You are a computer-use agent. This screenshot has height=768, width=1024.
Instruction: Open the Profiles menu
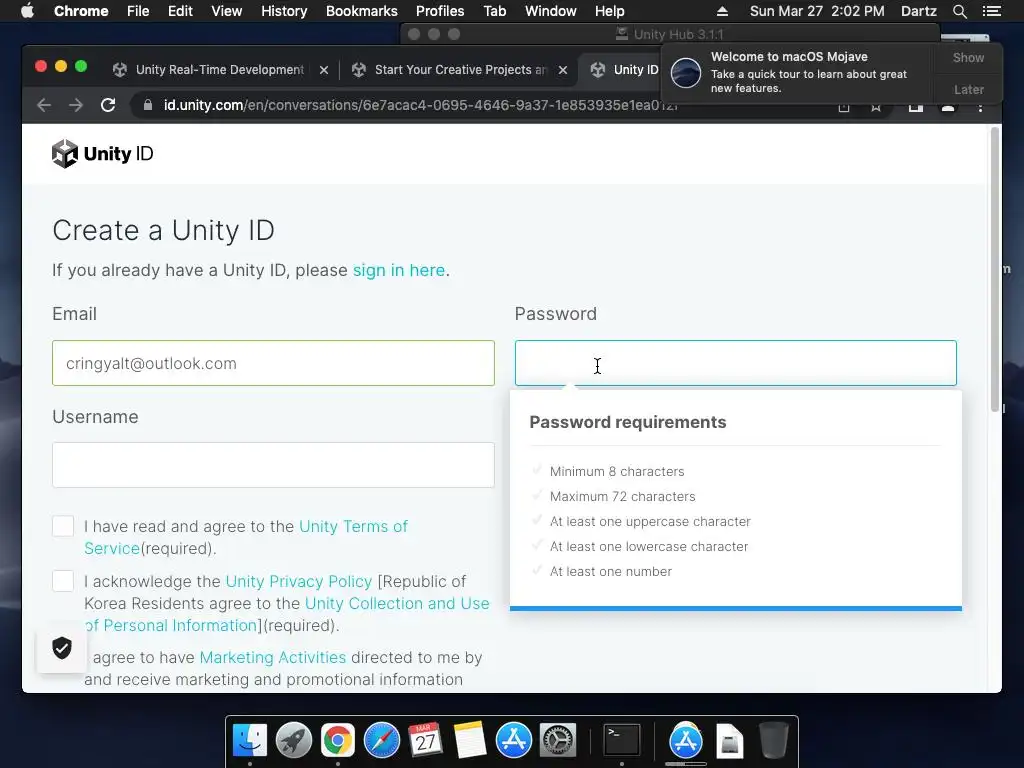tap(440, 11)
